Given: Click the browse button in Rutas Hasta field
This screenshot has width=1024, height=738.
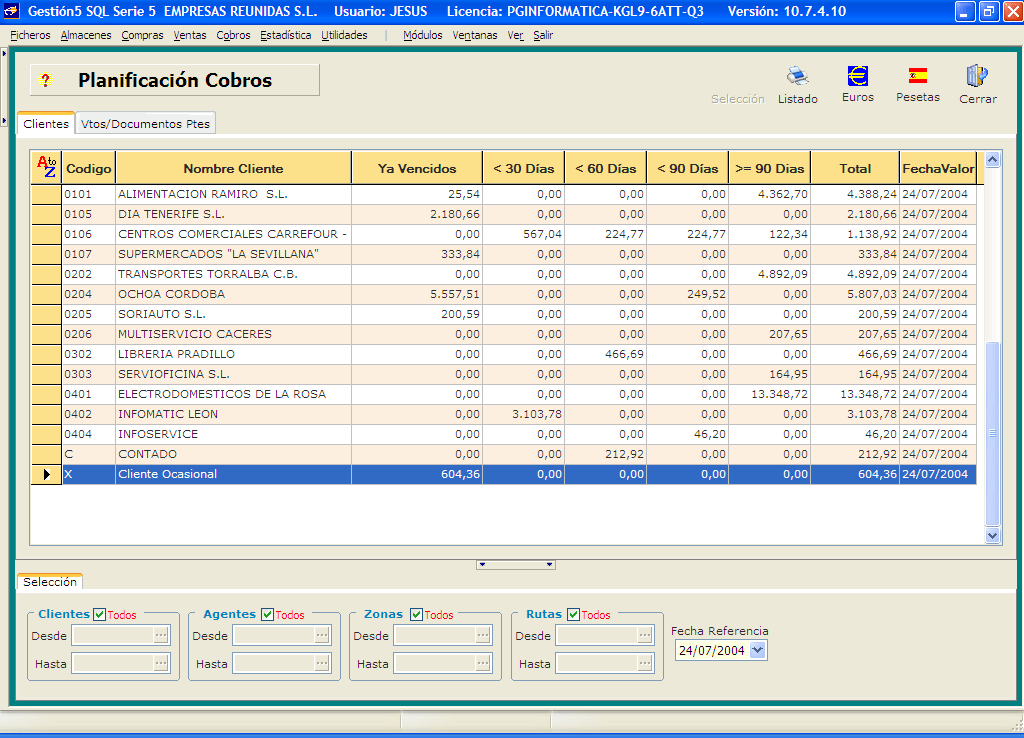Looking at the screenshot, I should click(645, 663).
